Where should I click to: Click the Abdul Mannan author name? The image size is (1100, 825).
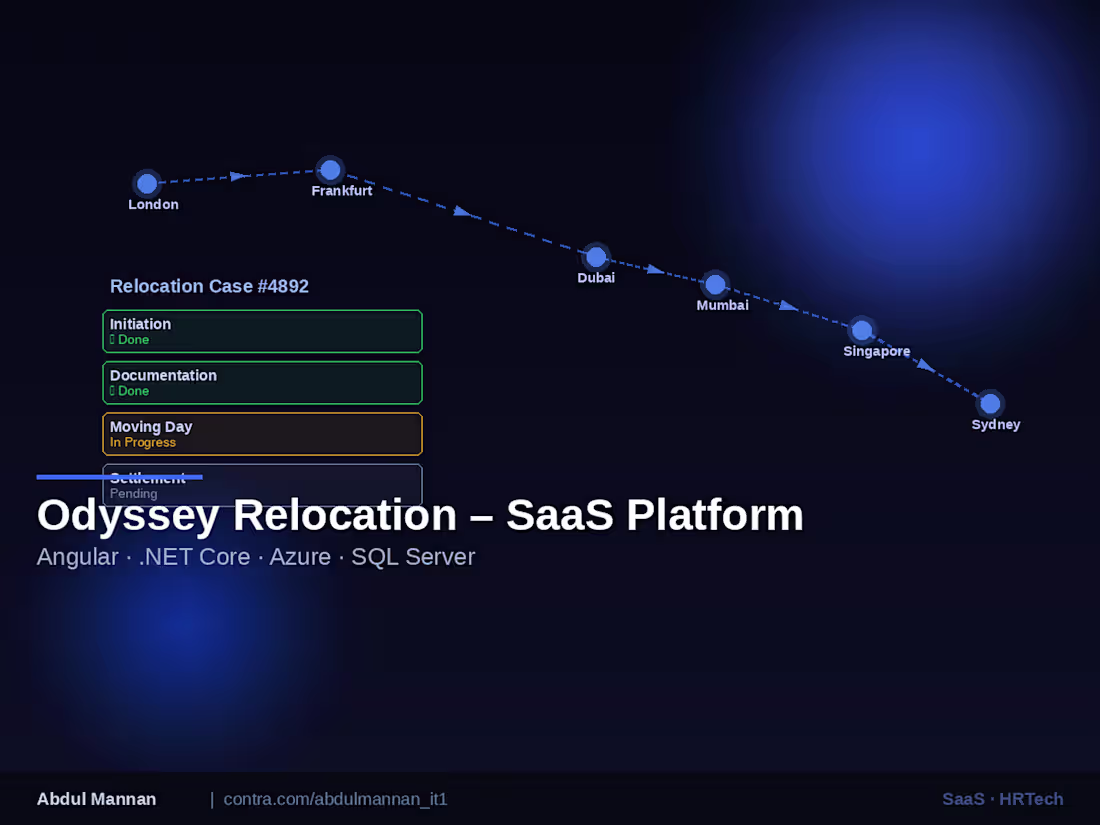(96, 799)
